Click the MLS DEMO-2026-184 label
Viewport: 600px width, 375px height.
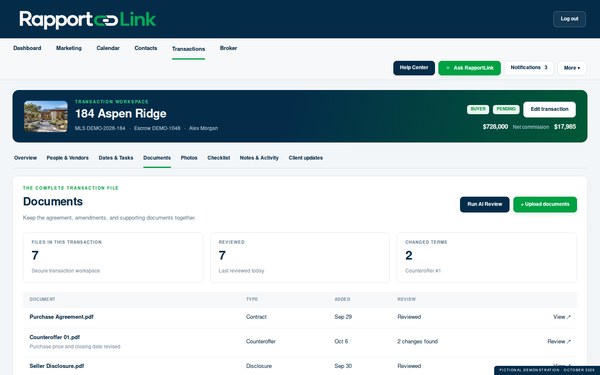tap(100, 128)
